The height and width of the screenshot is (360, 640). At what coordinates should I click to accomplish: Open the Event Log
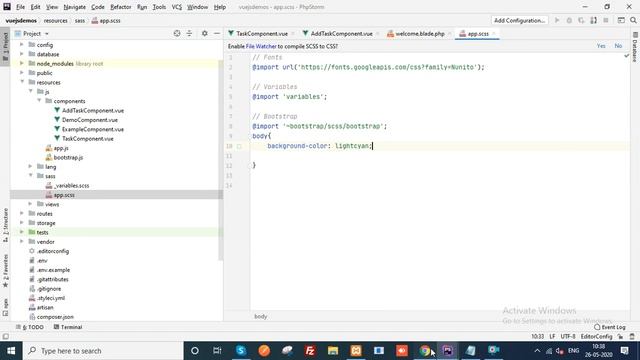pyautogui.click(x=610, y=327)
